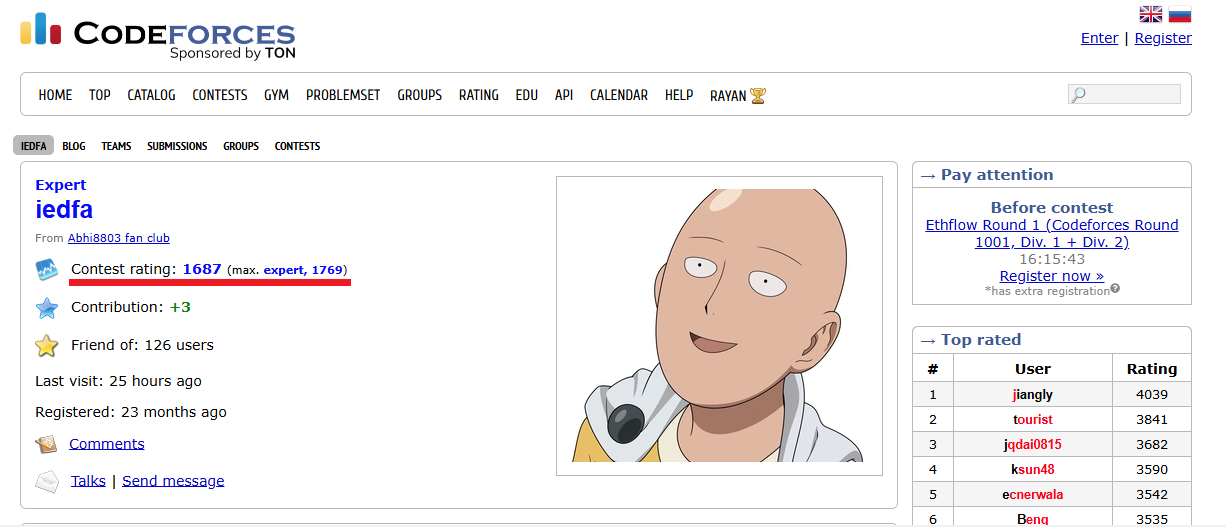This screenshot has width=1226, height=527.
Task: Switch to the BLOG profile tab
Action: click(x=74, y=146)
